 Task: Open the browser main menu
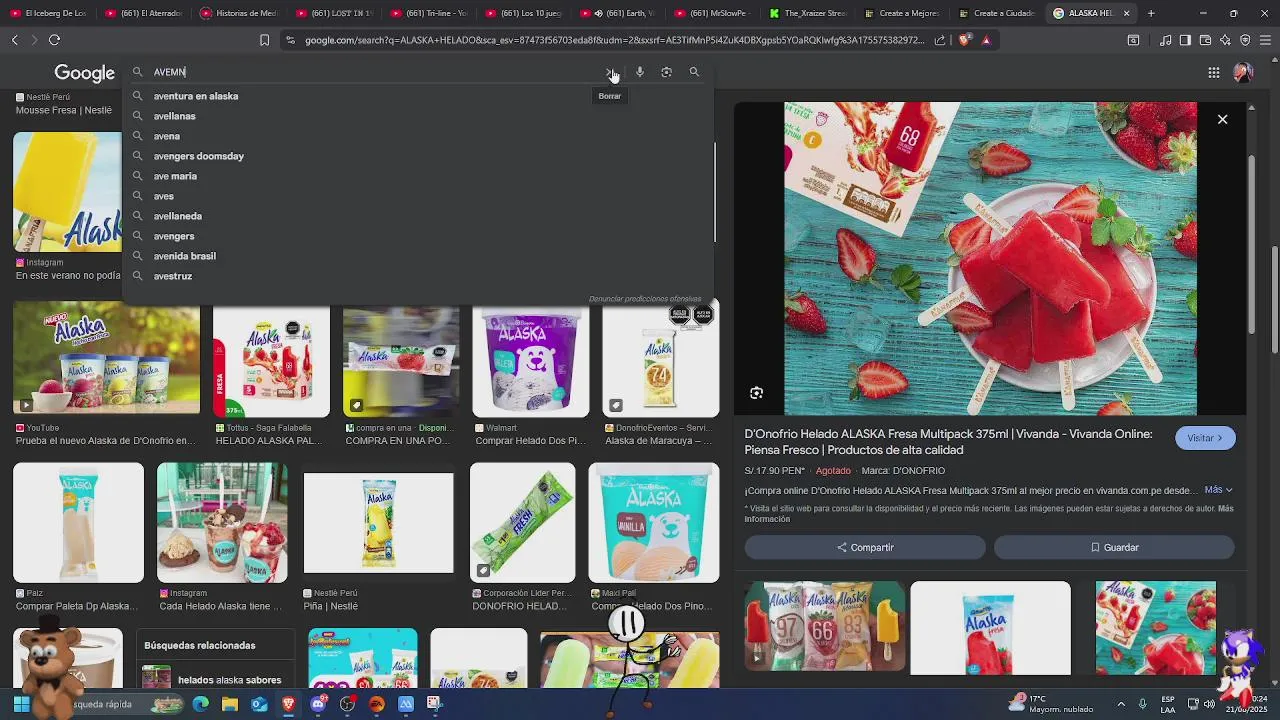click(1265, 40)
